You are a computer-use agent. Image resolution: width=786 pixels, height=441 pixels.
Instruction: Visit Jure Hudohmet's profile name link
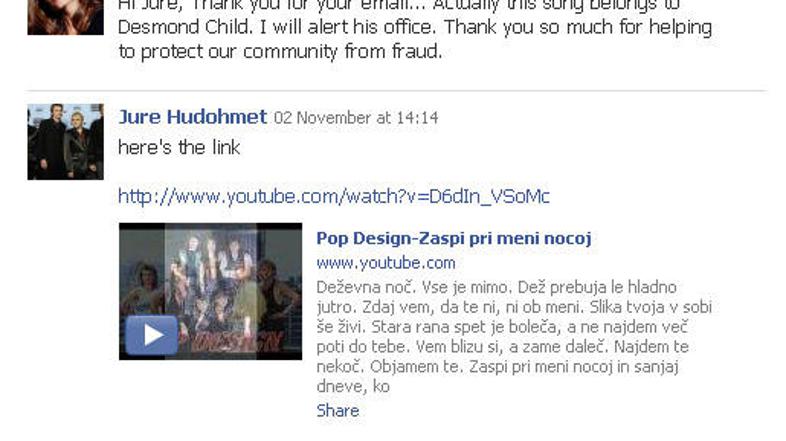click(192, 117)
